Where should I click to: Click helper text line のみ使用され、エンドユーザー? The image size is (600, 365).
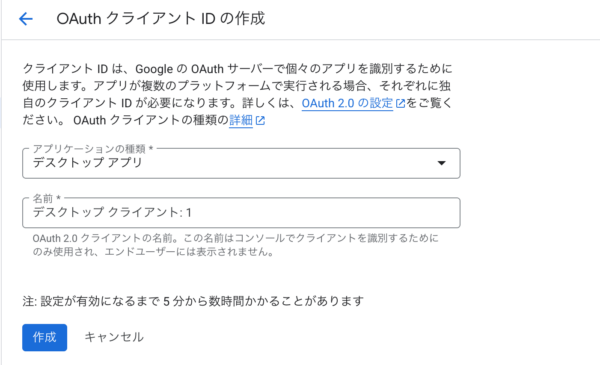pos(153,252)
